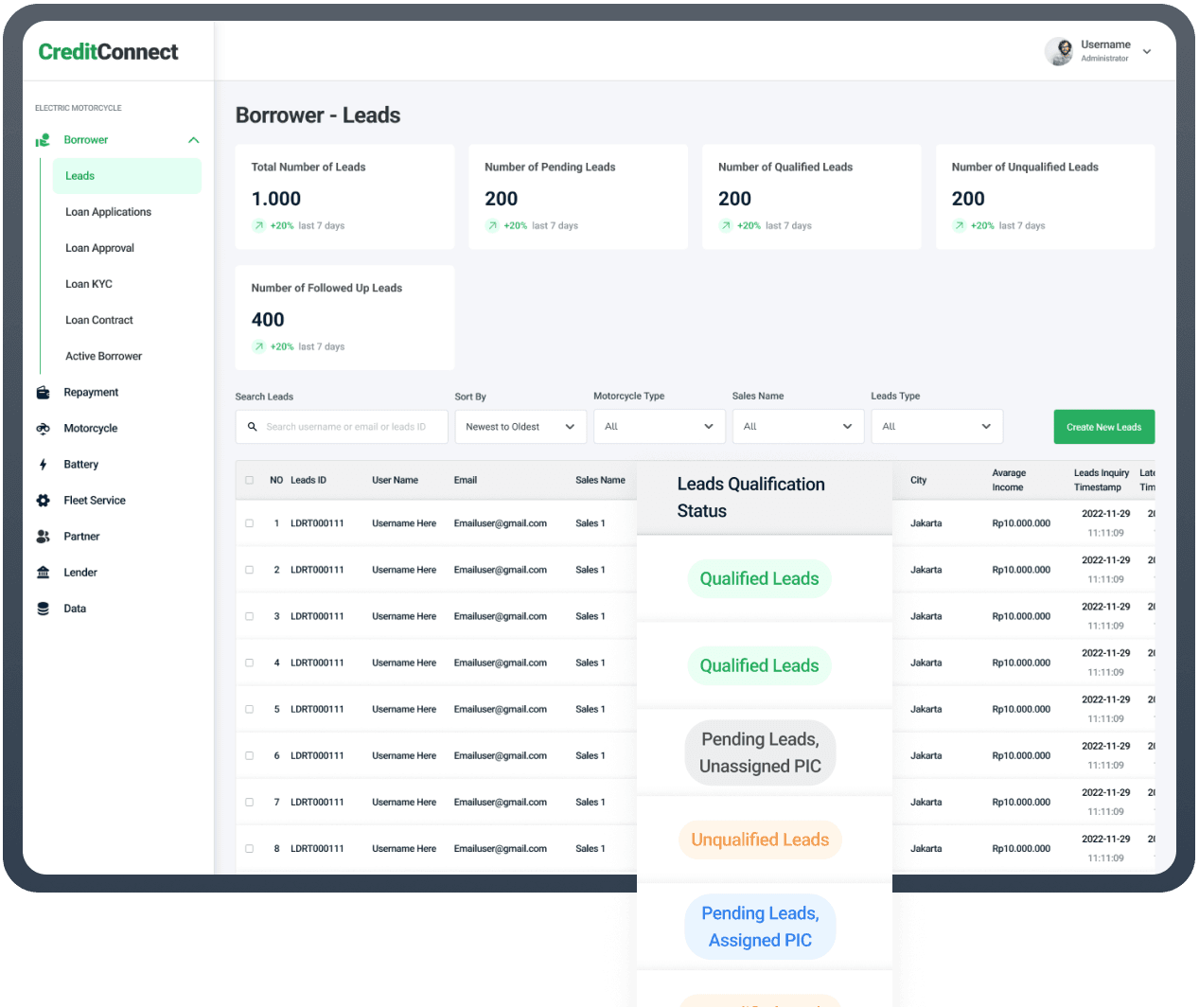
Task: Click the Repayment wallet icon in sidebar
Action: pos(43,393)
